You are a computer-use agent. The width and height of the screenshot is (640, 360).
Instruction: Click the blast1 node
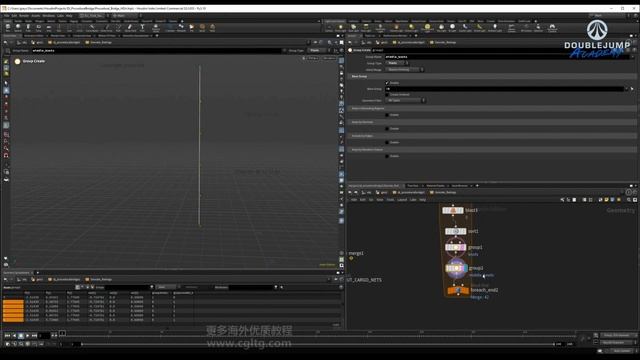[453, 210]
